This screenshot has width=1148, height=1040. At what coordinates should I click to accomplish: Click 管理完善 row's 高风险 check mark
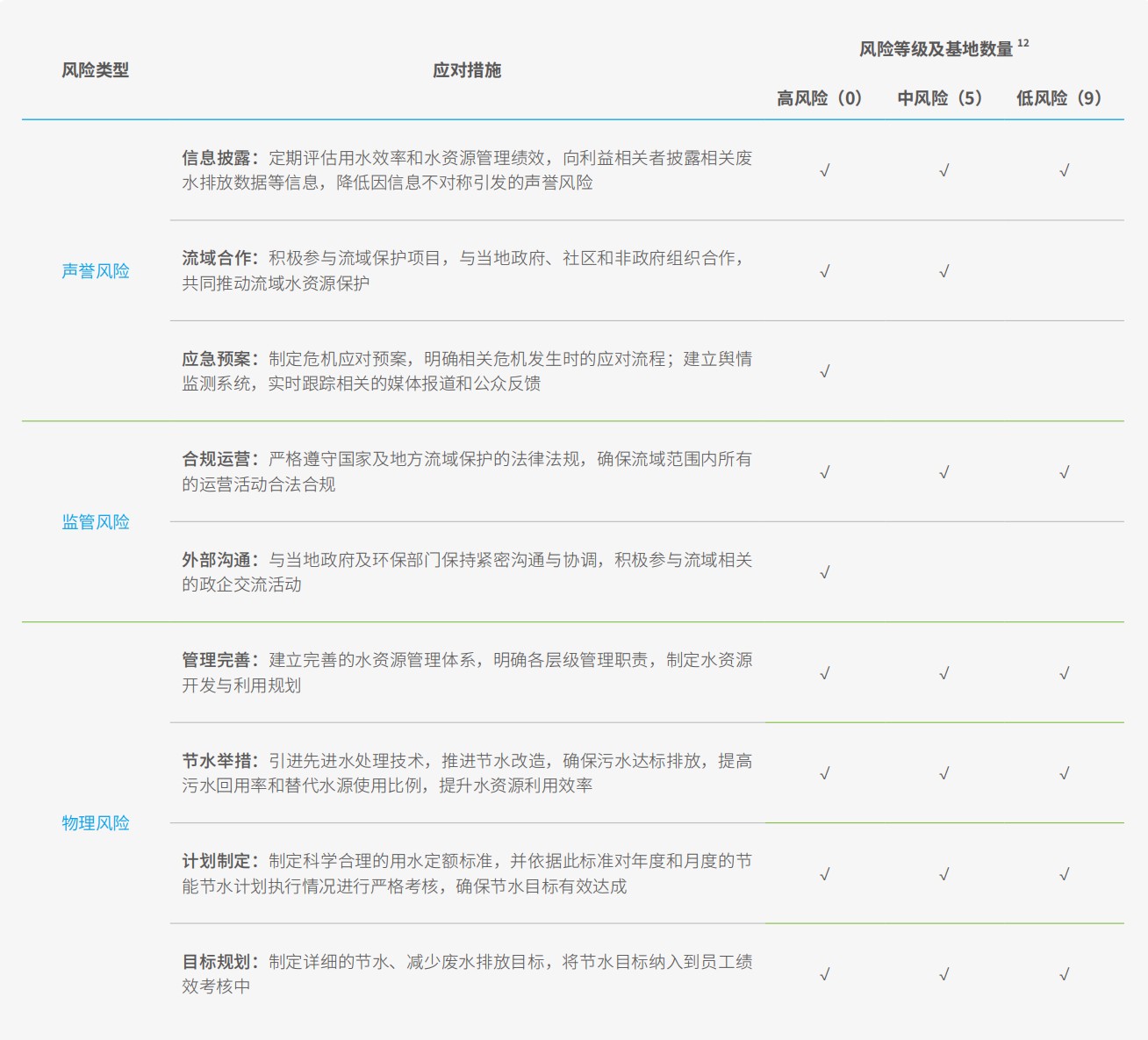(x=824, y=673)
